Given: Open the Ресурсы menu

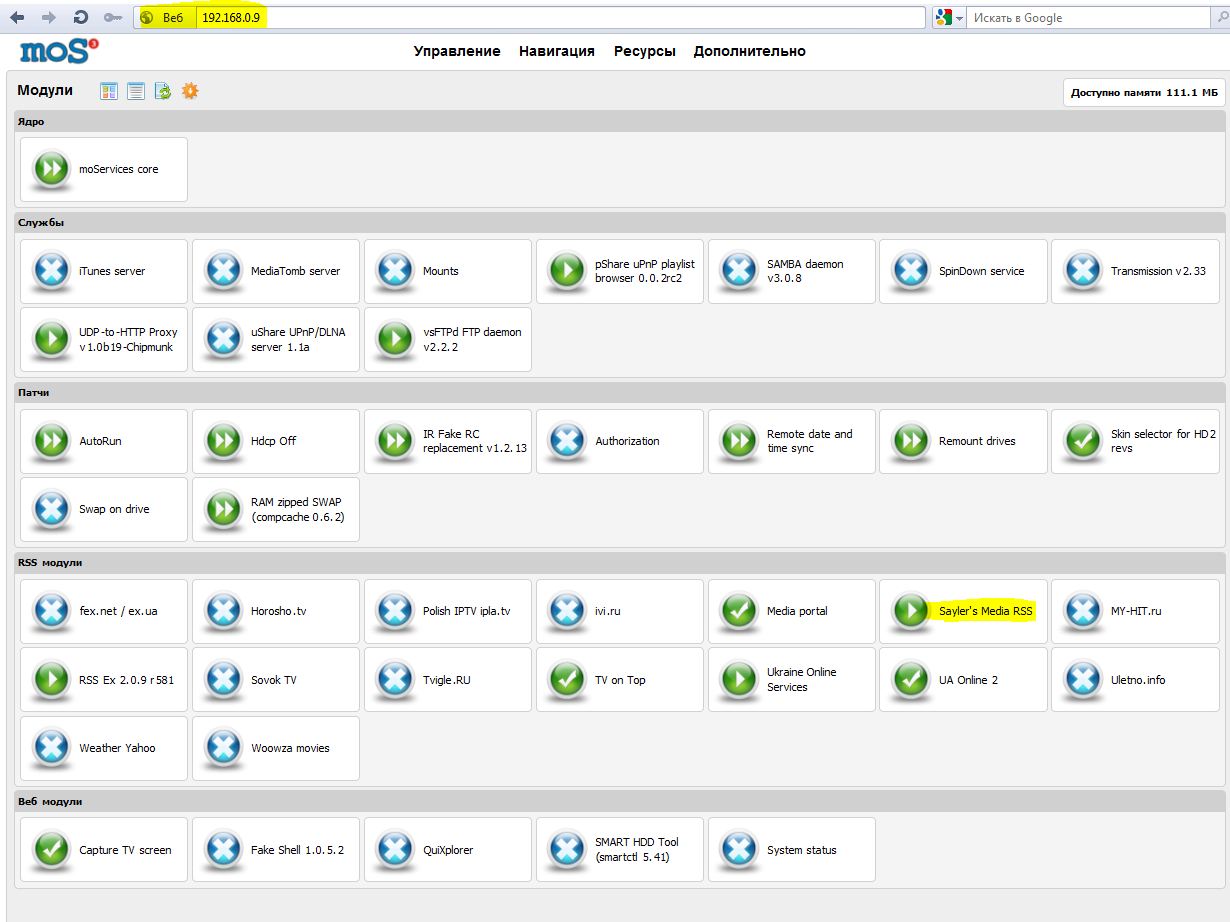Looking at the screenshot, I should click(644, 51).
